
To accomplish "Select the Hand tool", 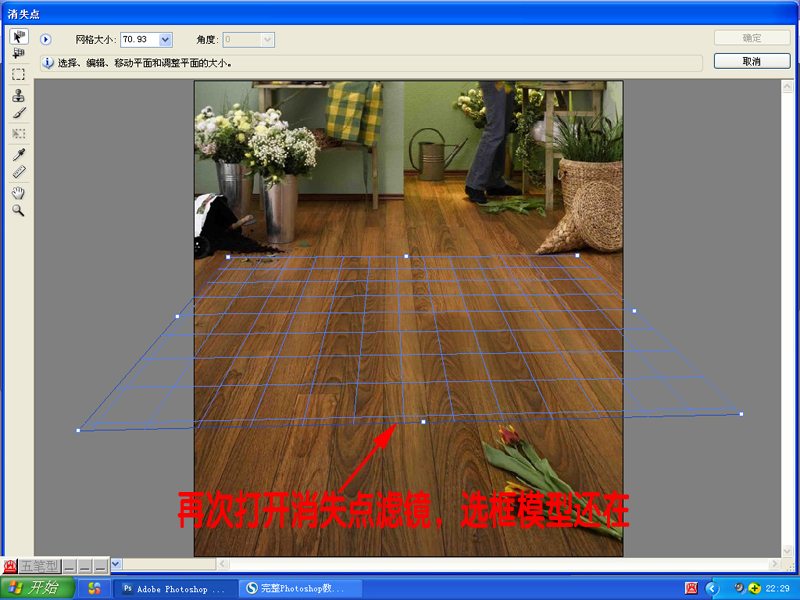I will pos(18,193).
